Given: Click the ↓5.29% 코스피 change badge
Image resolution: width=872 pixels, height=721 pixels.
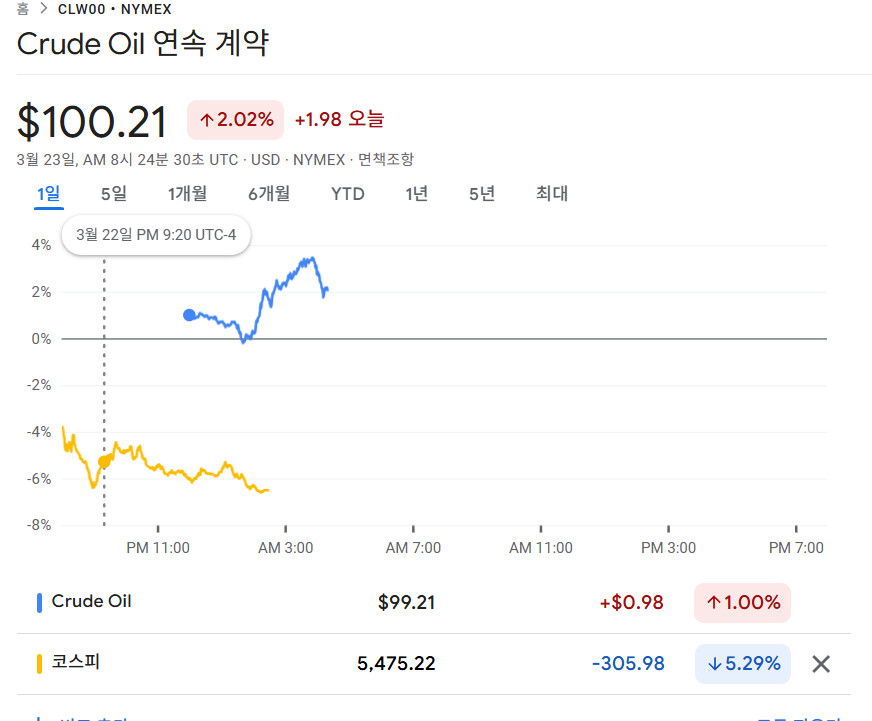Looking at the screenshot, I should click(x=742, y=664).
